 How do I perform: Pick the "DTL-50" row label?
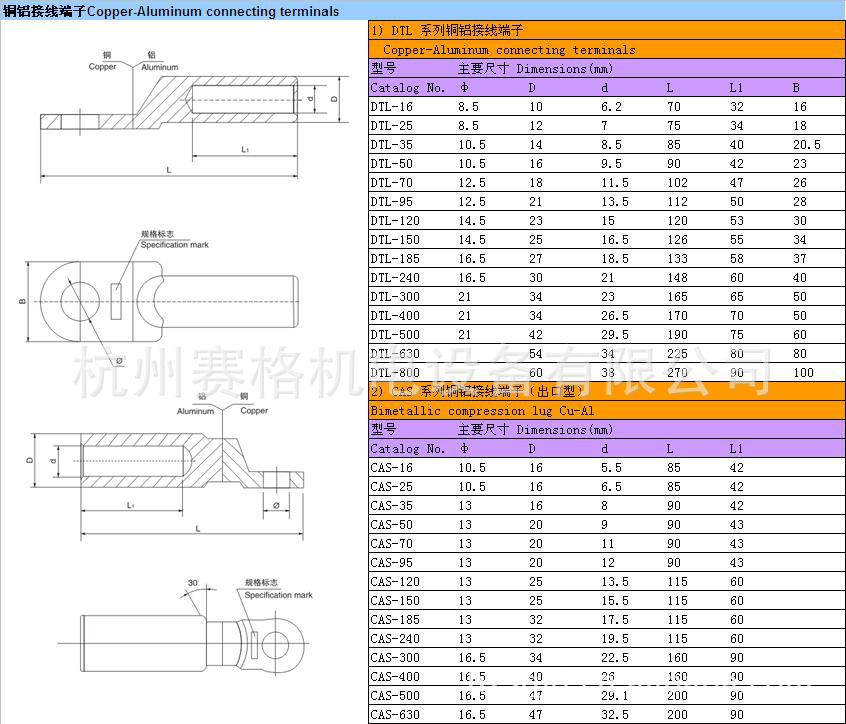click(x=391, y=163)
